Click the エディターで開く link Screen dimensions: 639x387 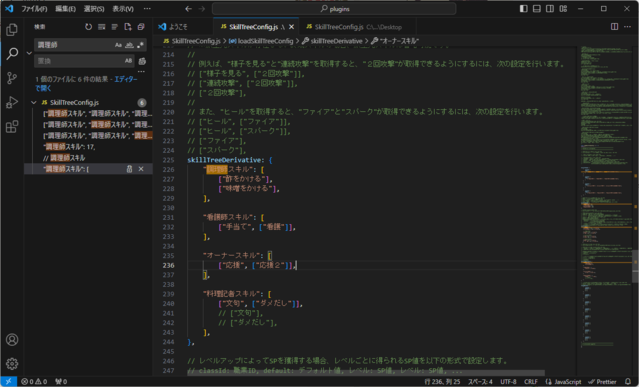(86, 84)
